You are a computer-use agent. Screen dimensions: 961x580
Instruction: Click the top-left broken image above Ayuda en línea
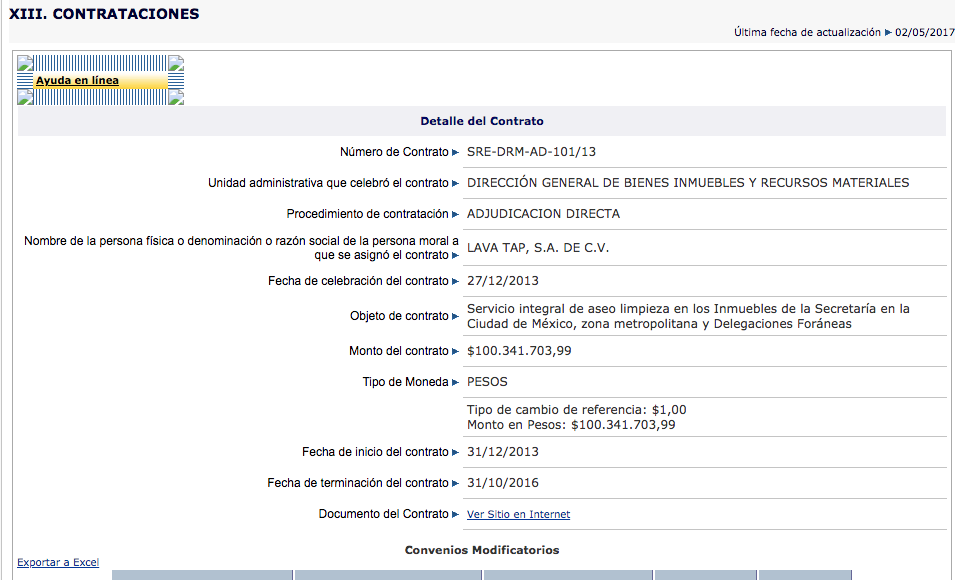pos(26,64)
